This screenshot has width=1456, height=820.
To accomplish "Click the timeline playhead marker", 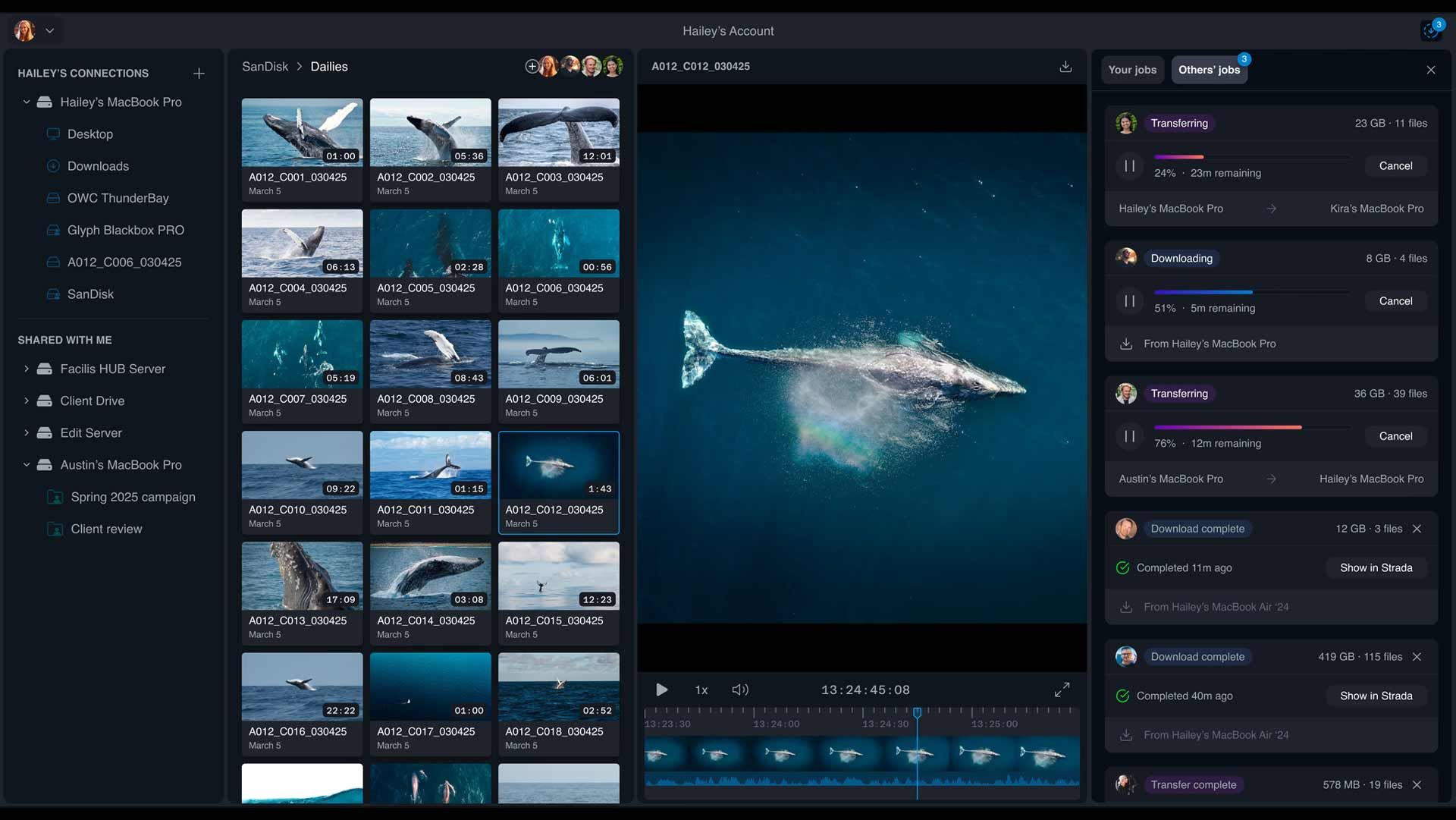I will 917,713.
